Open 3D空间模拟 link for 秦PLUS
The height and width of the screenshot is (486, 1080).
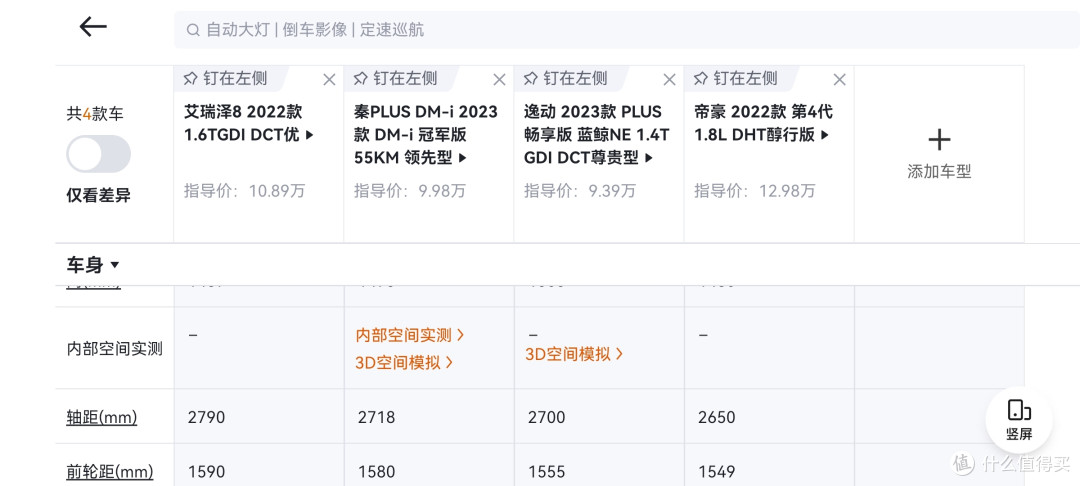tap(404, 362)
